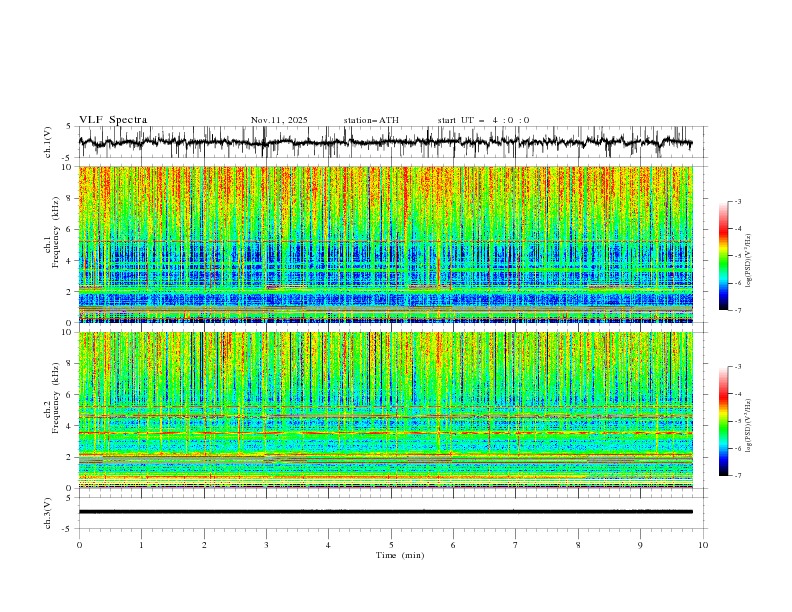Screen dimensions: 792x612
Task: Click the 'start UT = 4 :0 :0' text
Action: pyautogui.click(x=483, y=120)
